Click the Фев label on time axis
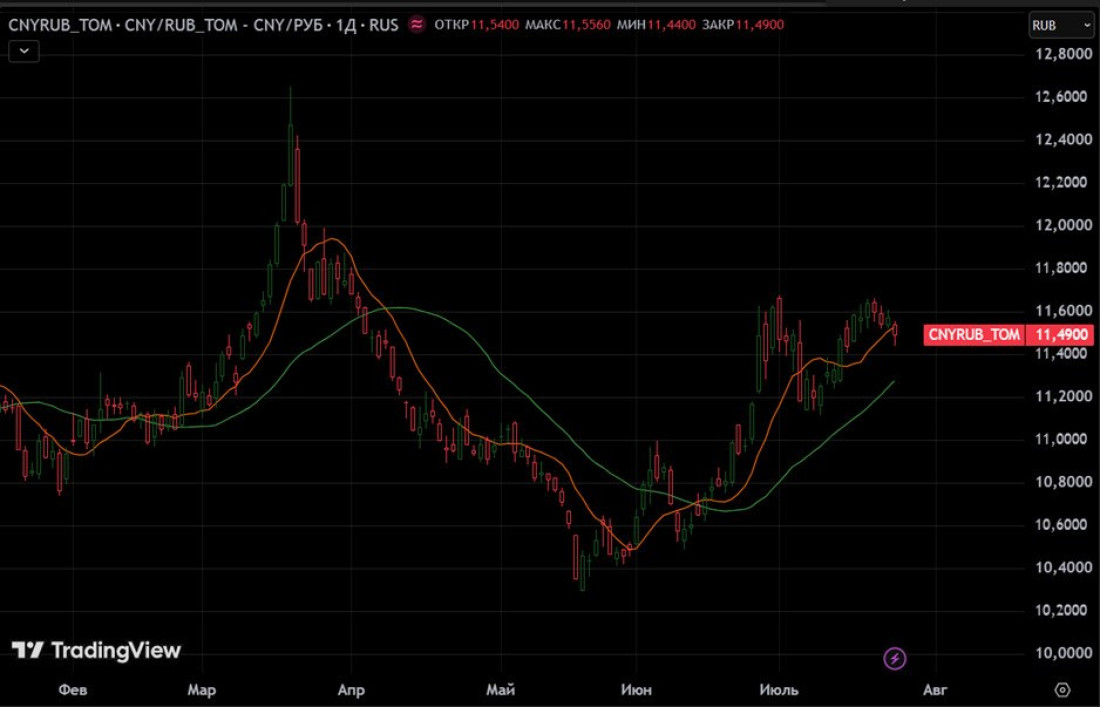Image resolution: width=1100 pixels, height=707 pixels. (x=73, y=690)
